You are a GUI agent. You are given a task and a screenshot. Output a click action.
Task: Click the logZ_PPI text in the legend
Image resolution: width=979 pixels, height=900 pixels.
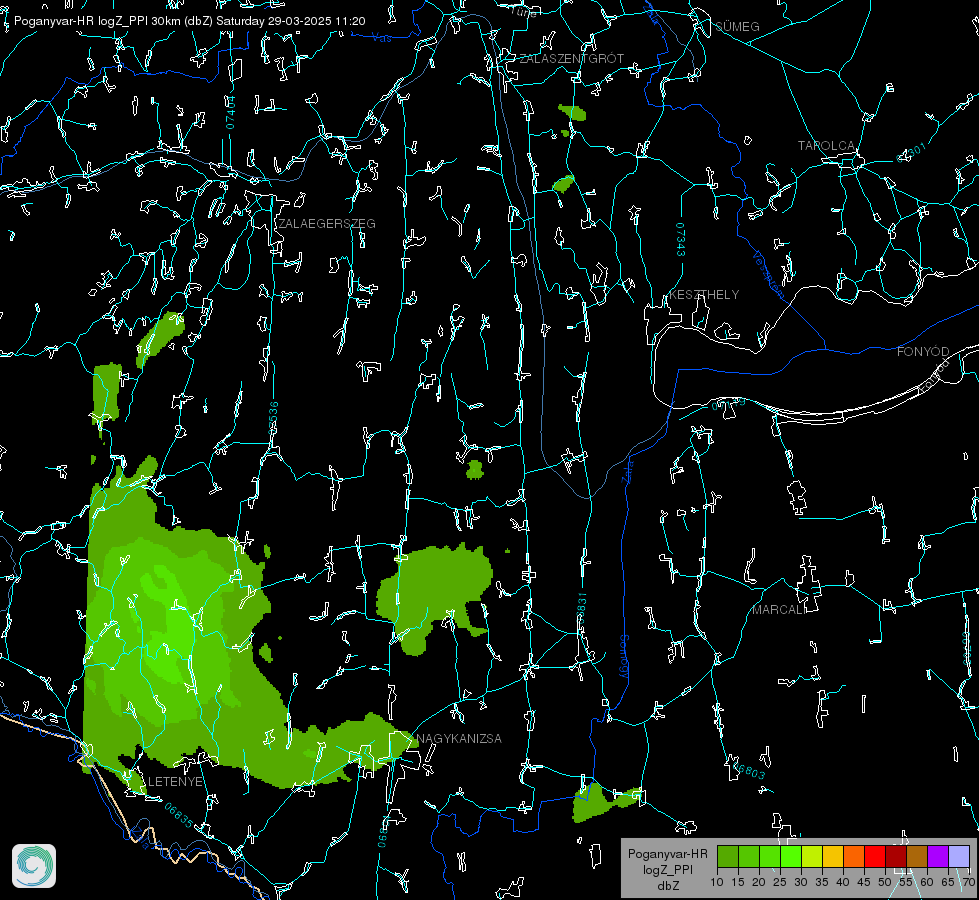(x=668, y=870)
